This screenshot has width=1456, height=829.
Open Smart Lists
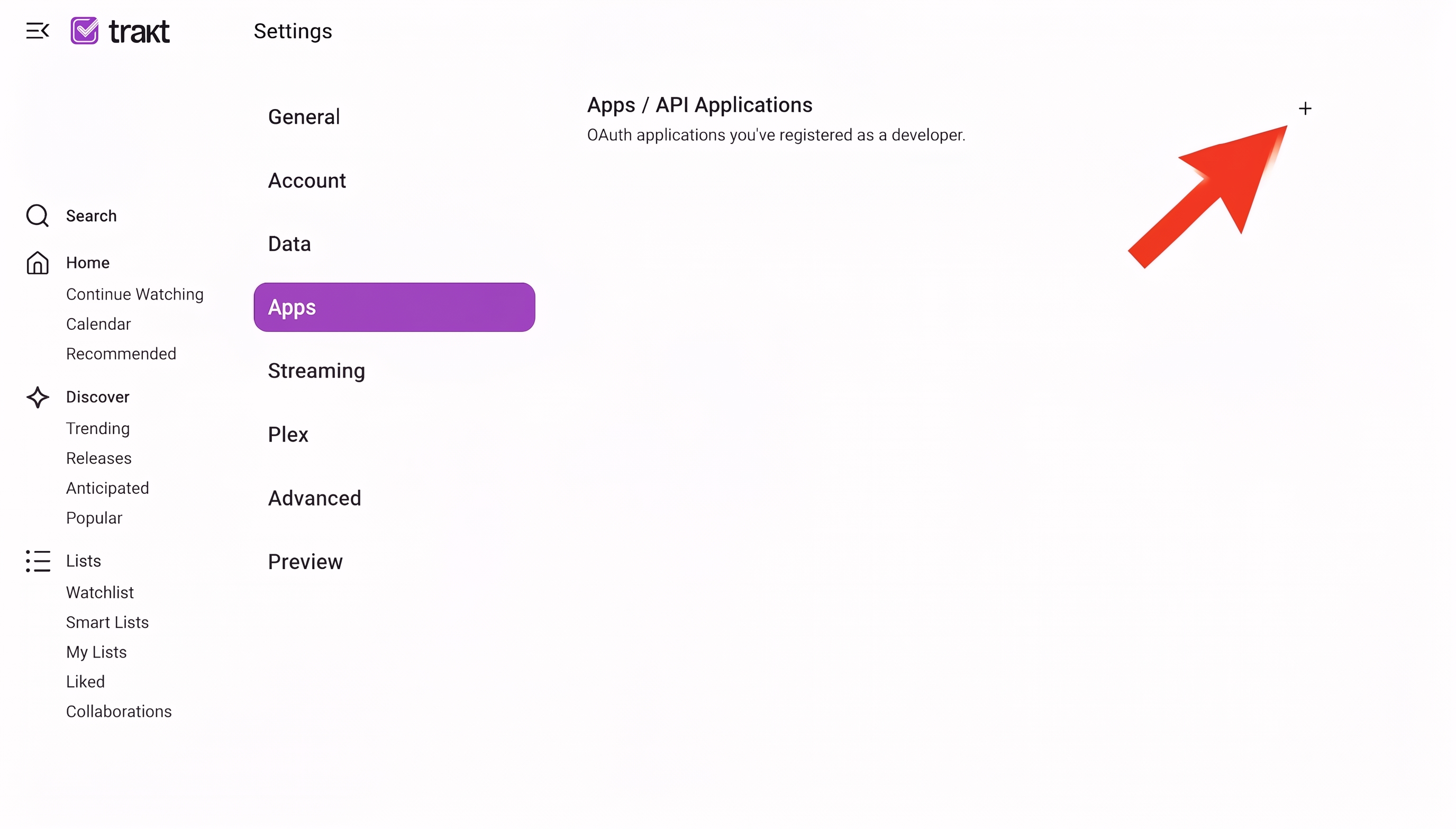coord(107,623)
